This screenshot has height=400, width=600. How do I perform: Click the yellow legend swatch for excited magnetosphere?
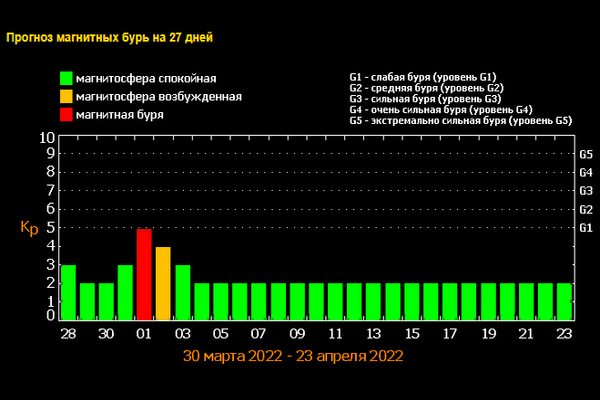coord(66,96)
